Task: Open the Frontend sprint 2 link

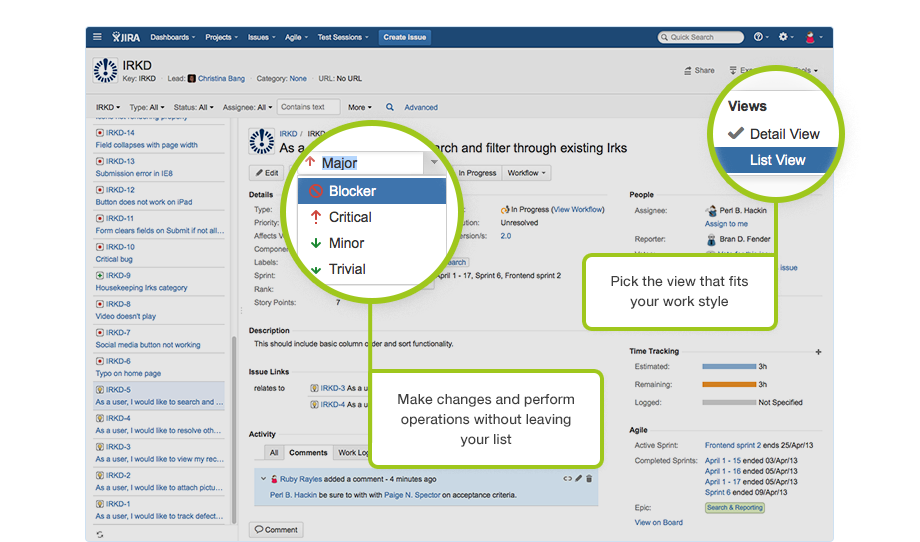Action: [733, 445]
